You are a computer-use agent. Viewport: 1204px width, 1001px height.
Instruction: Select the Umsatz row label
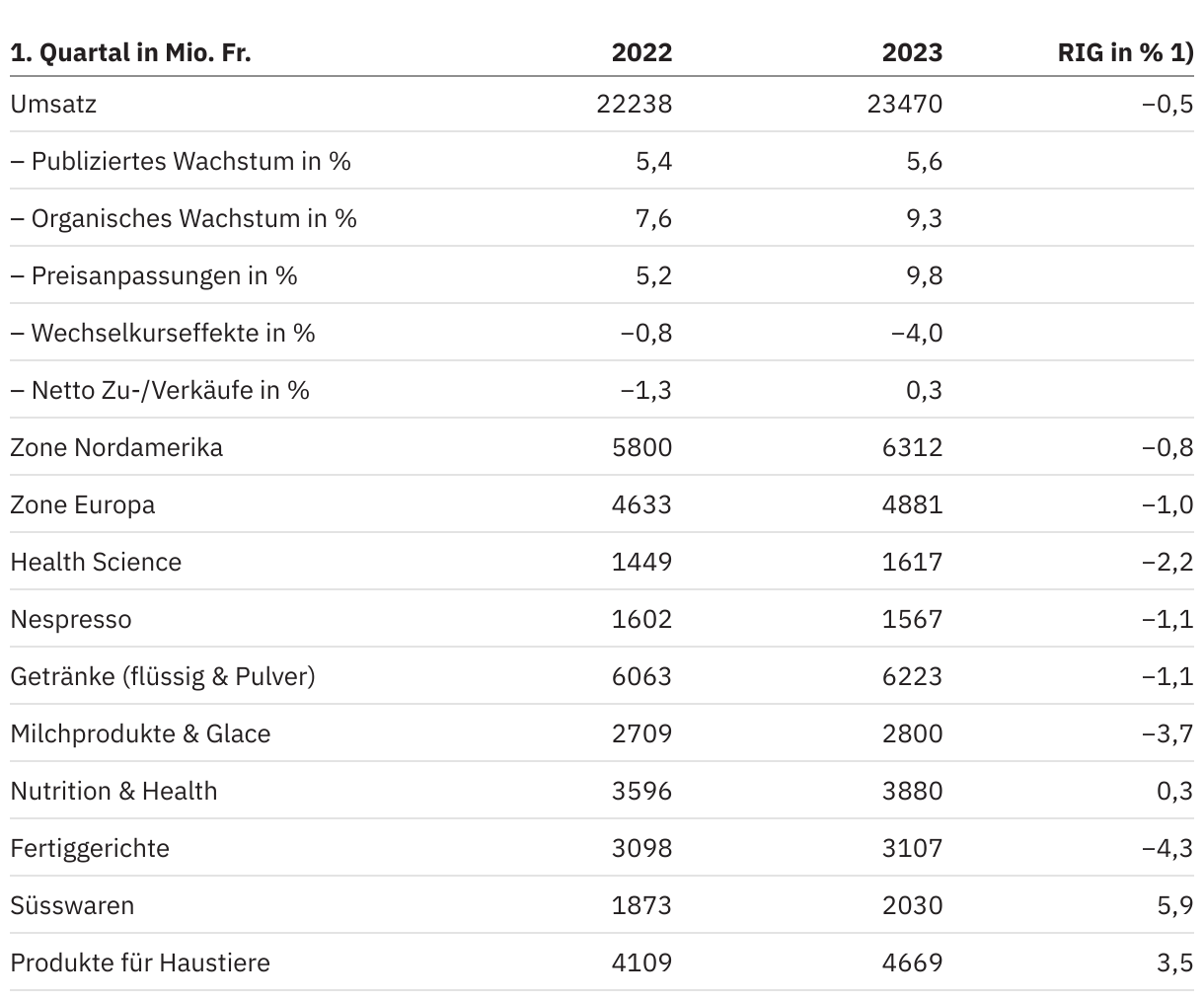pos(53,104)
